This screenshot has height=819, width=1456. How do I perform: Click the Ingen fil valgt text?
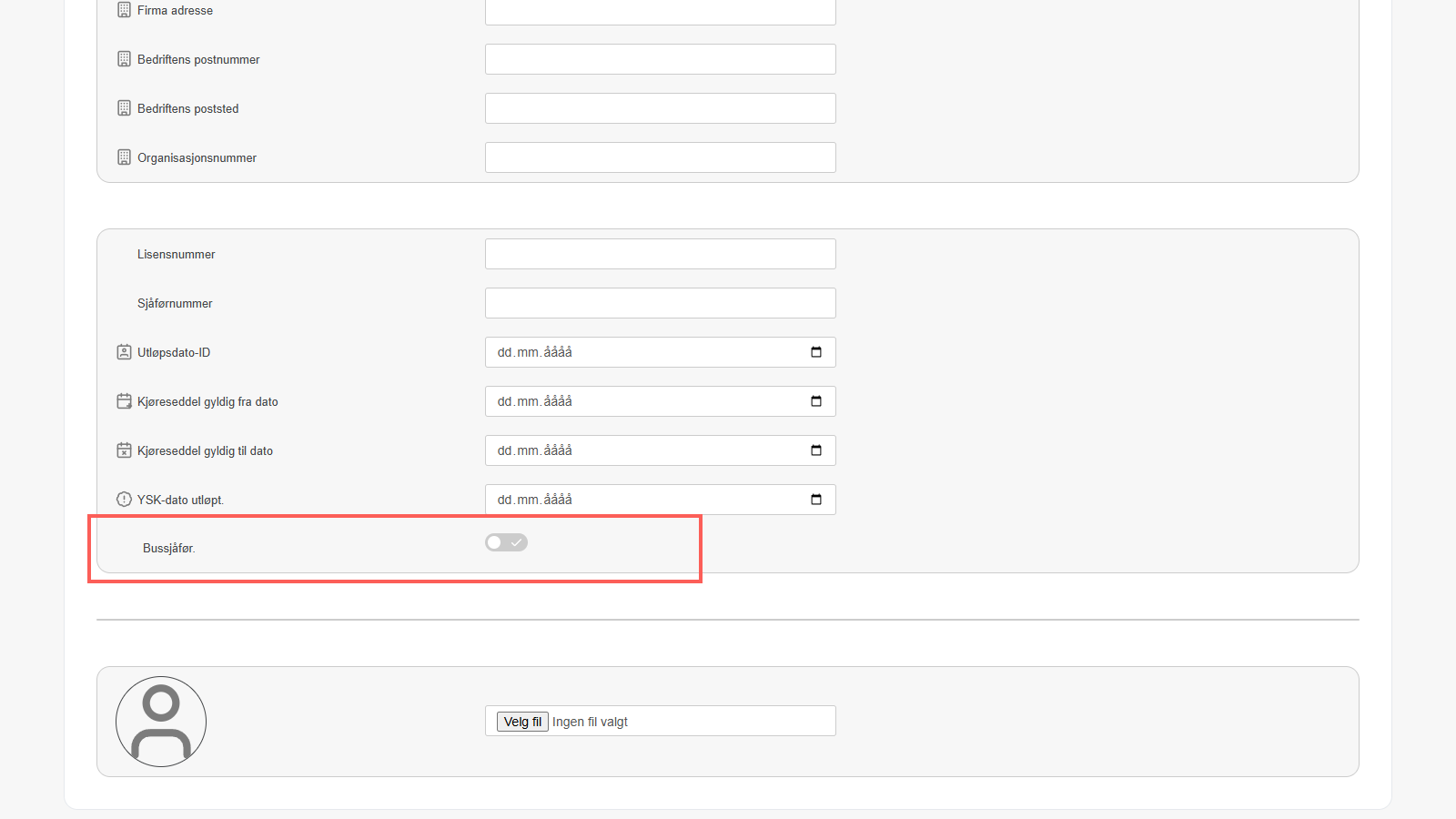click(590, 722)
